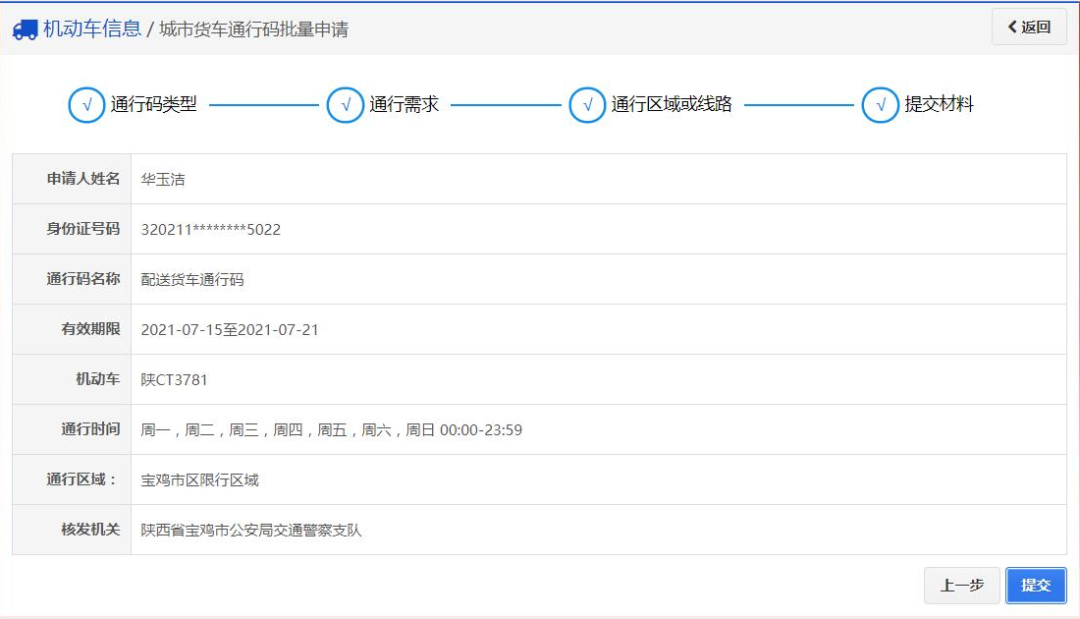This screenshot has height=619, width=1080.
Task: Open the 机动车信息 breadcrumb link
Action: tap(92, 29)
